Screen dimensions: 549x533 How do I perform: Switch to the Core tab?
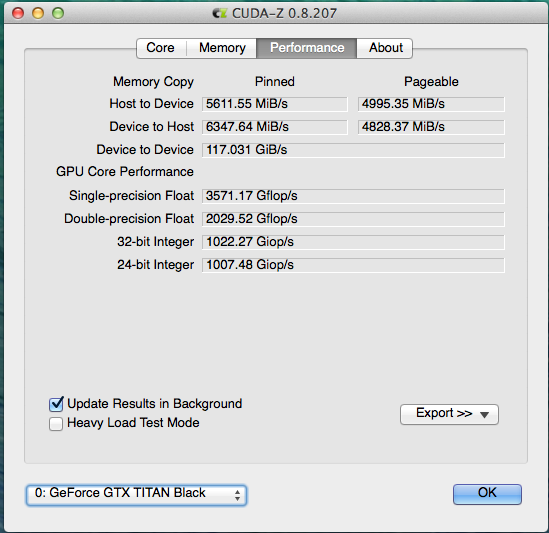coord(161,48)
